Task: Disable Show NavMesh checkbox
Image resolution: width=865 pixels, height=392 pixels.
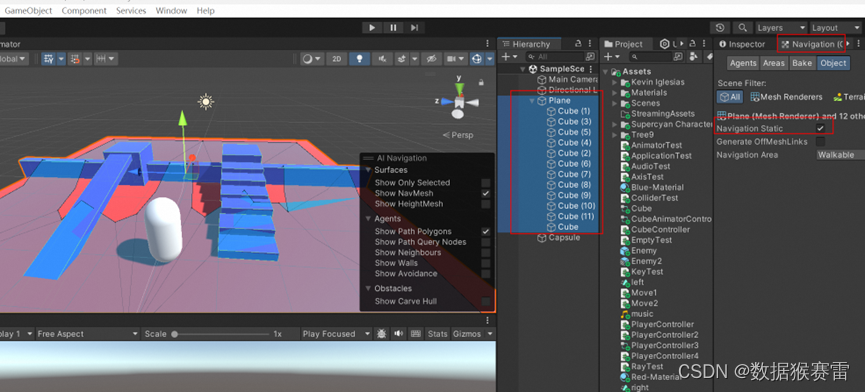Action: coord(485,193)
